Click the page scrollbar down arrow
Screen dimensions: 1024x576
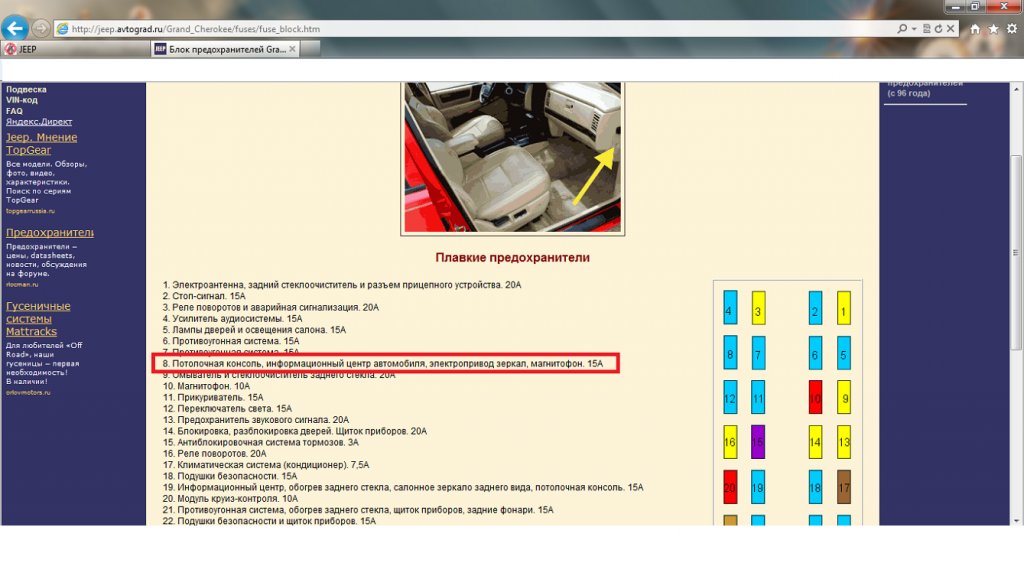[1016, 520]
